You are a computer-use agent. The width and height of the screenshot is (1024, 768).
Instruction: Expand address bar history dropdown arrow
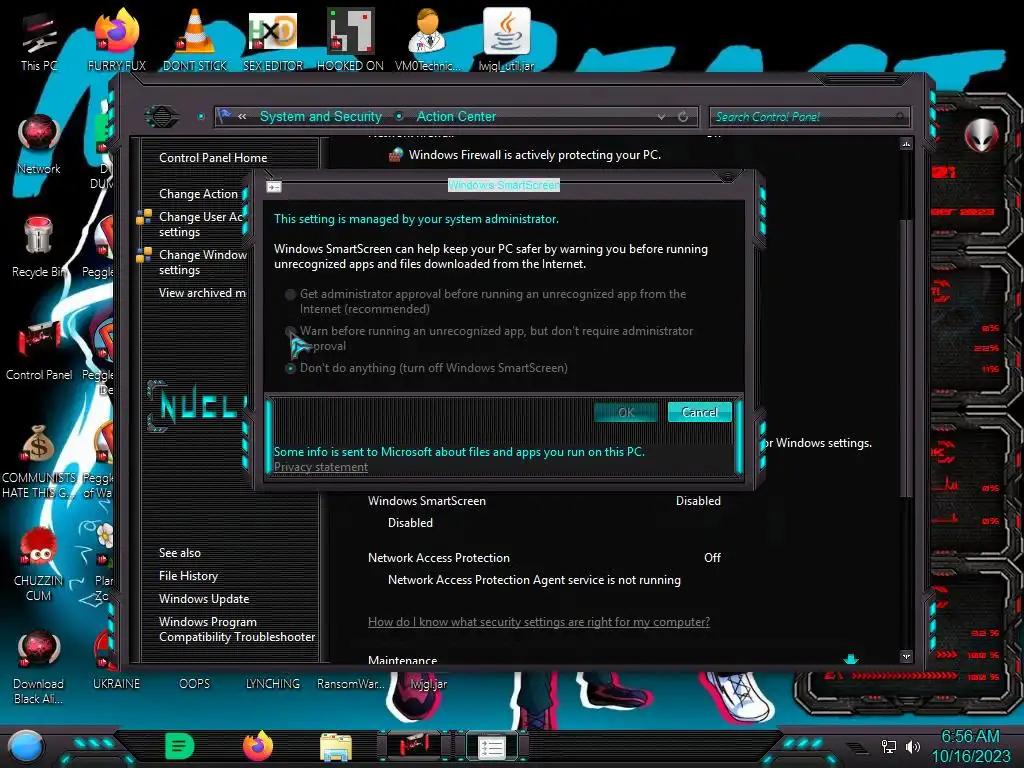coord(662,116)
